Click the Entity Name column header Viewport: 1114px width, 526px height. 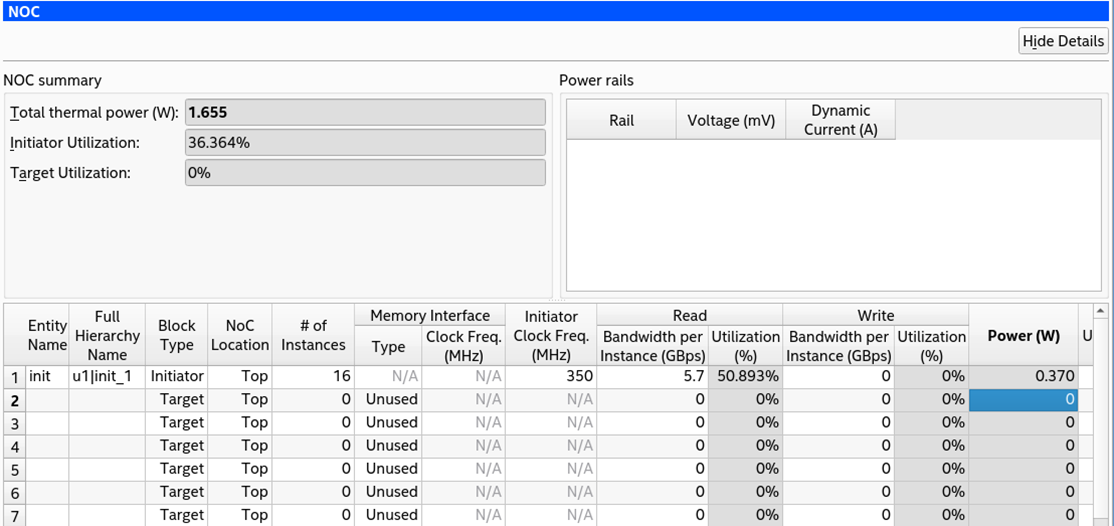click(x=47, y=335)
